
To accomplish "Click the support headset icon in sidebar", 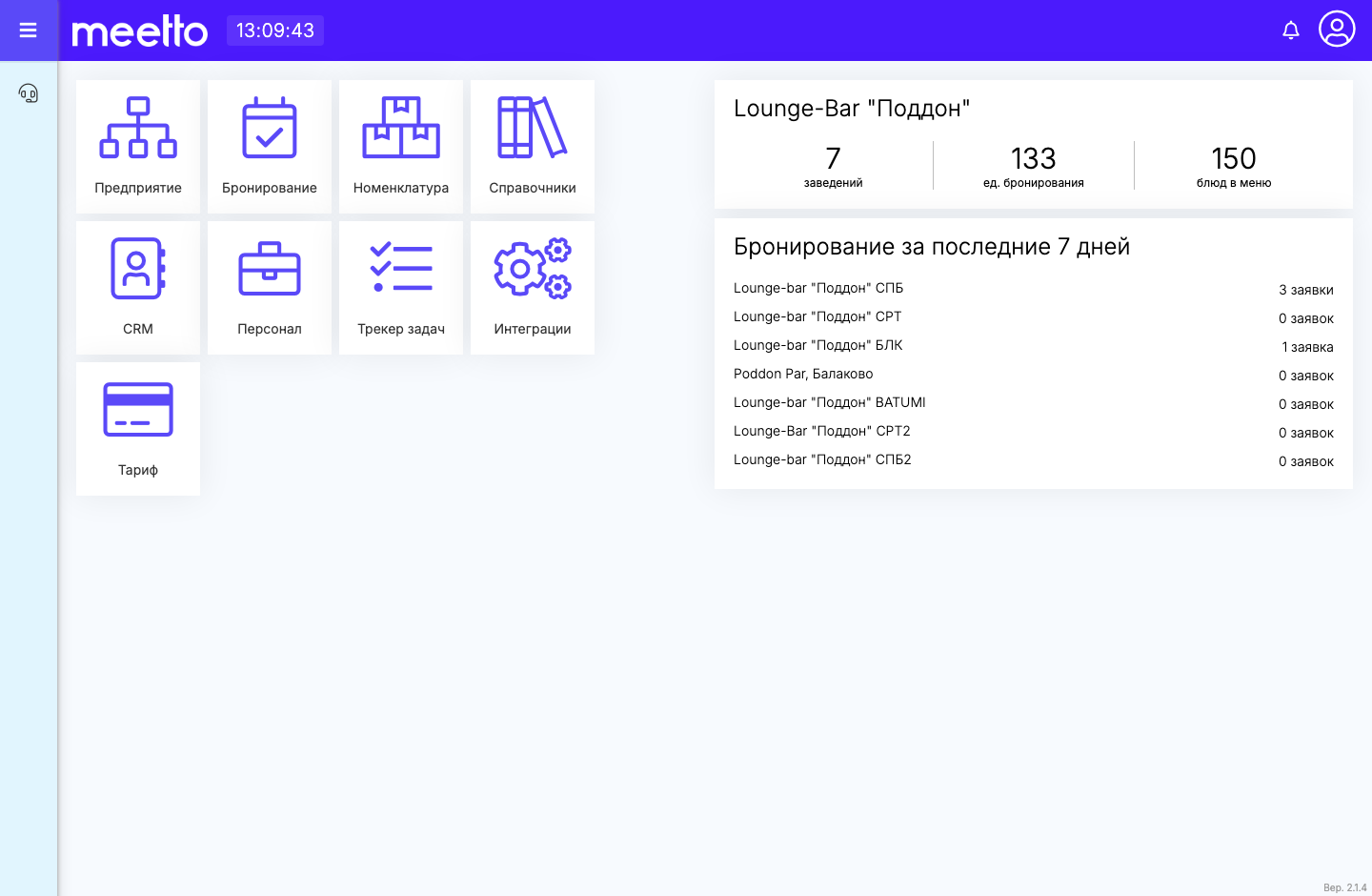I will 29,93.
